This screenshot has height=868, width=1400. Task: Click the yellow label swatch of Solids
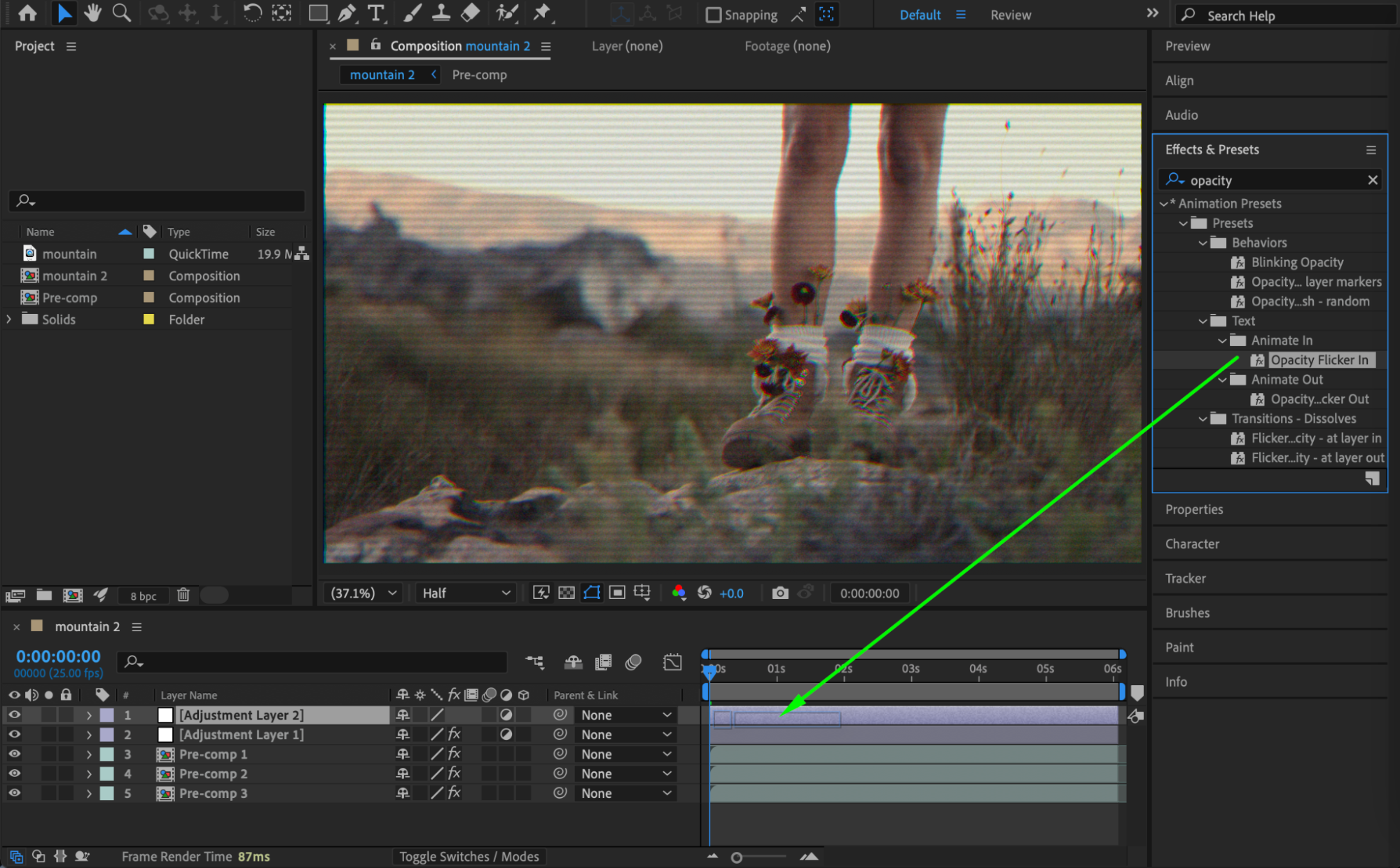pos(148,319)
